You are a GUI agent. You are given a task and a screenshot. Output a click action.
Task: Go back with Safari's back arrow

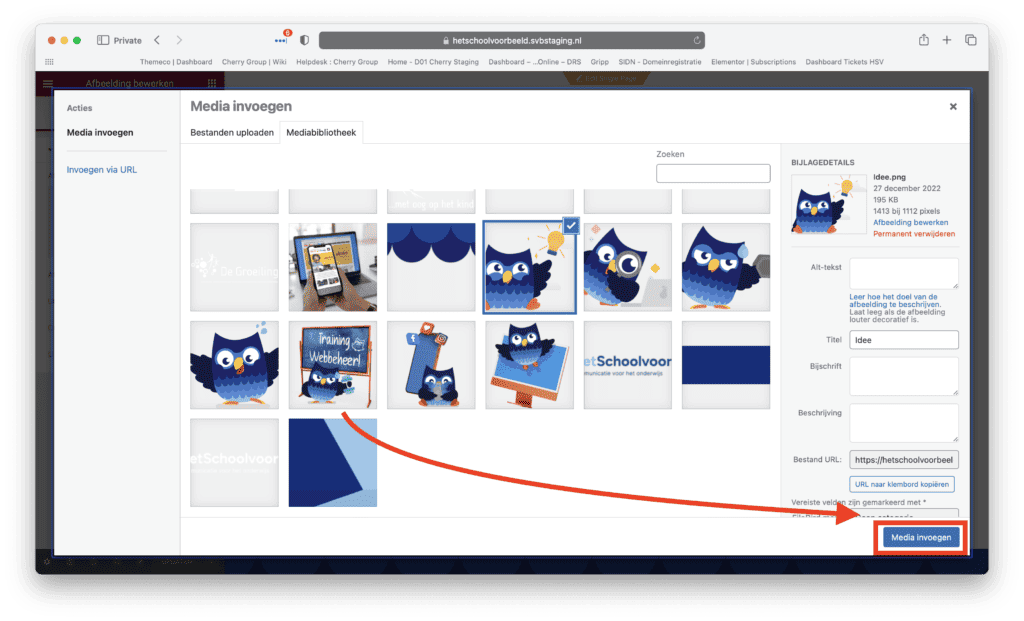click(157, 40)
